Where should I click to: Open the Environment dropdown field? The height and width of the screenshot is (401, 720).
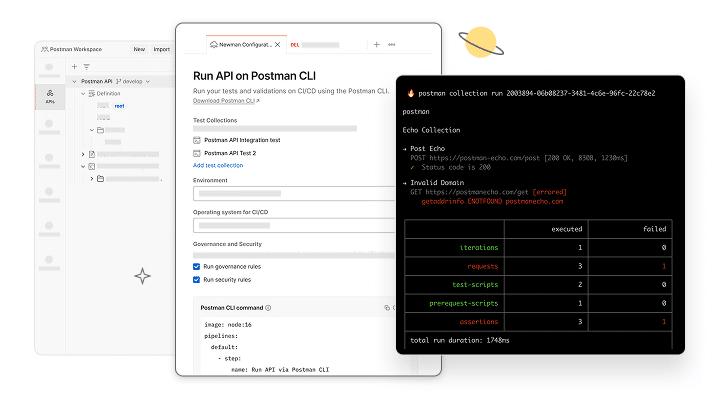point(294,193)
